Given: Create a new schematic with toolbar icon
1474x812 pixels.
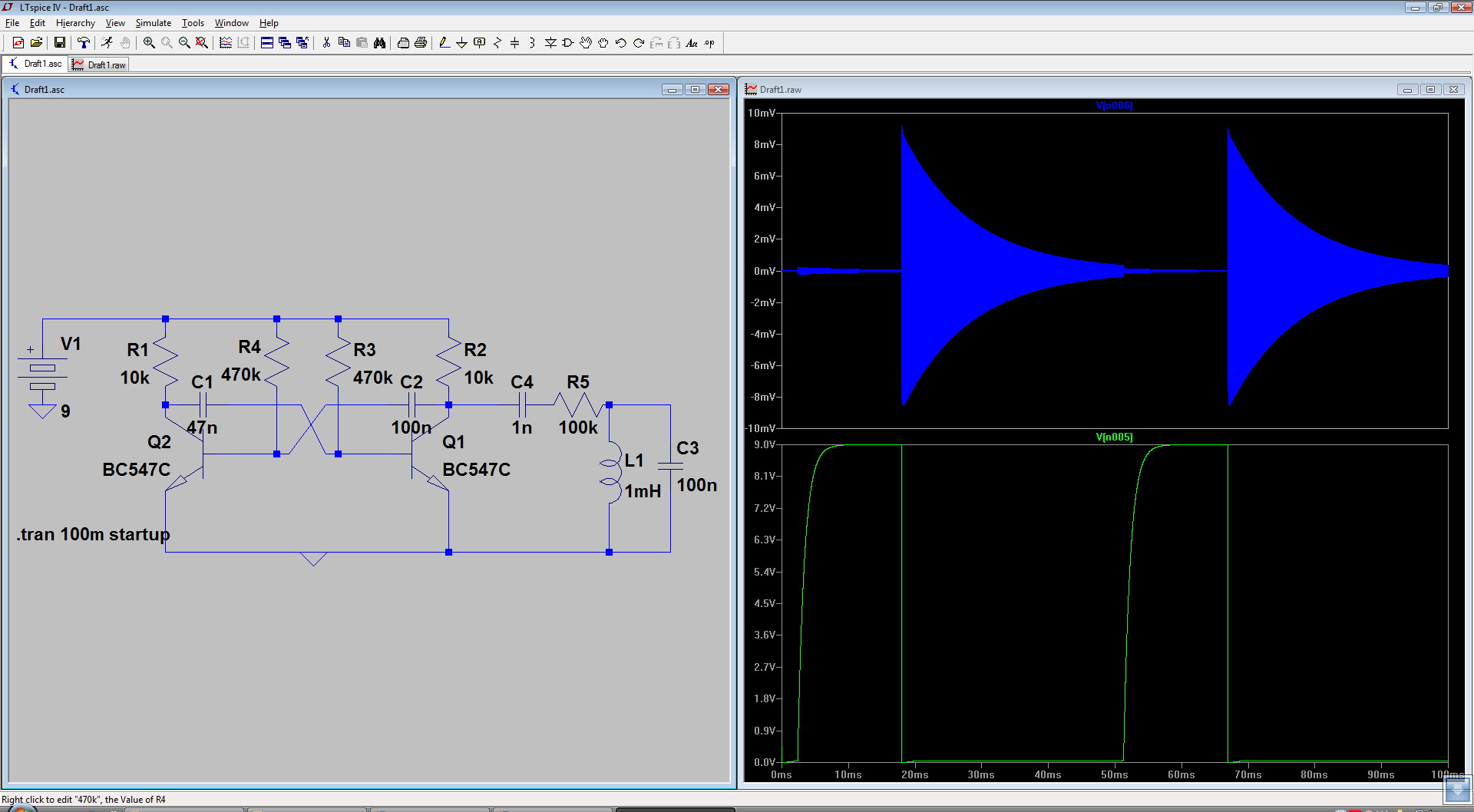Looking at the screenshot, I should tap(18, 43).
